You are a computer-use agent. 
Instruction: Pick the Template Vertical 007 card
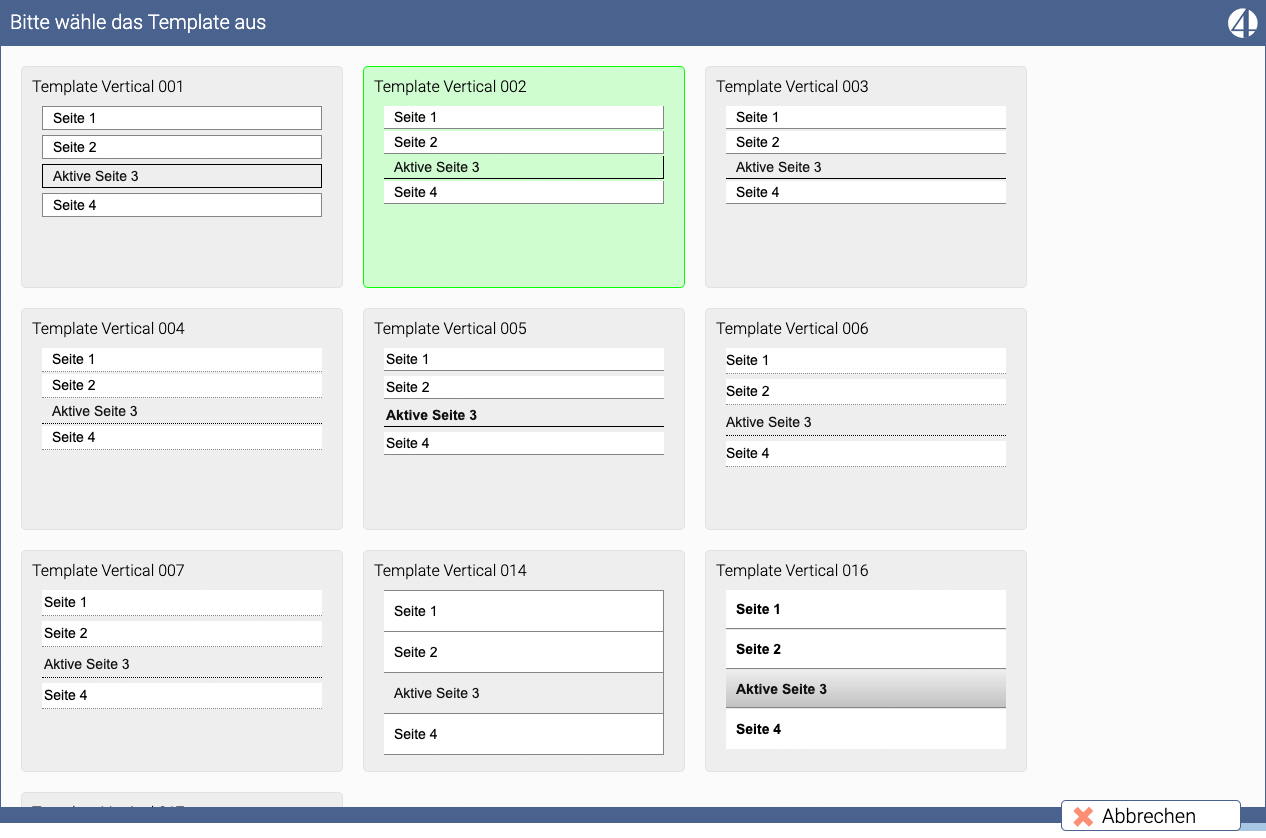pos(182,661)
